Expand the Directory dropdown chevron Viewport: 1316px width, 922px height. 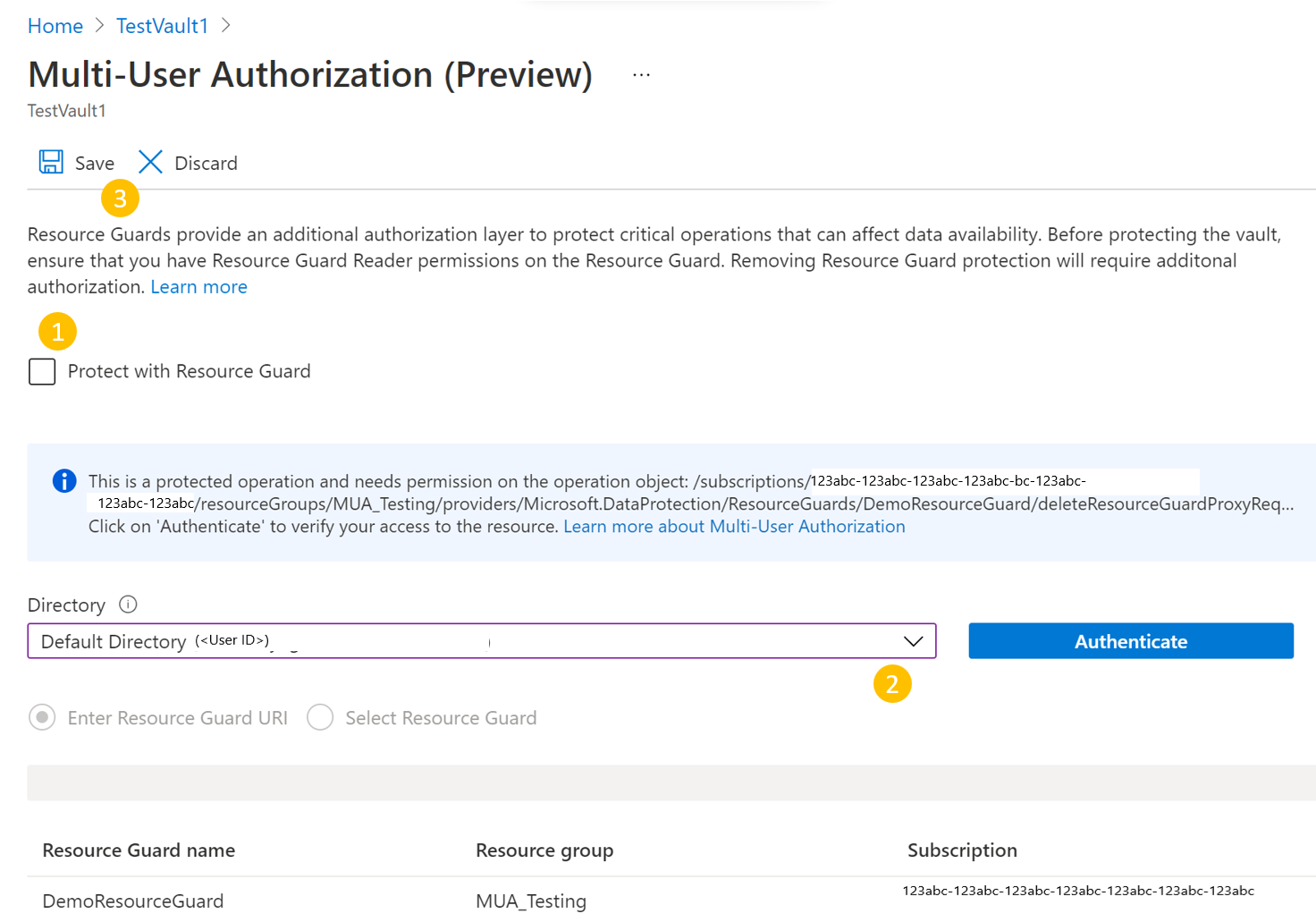(913, 641)
